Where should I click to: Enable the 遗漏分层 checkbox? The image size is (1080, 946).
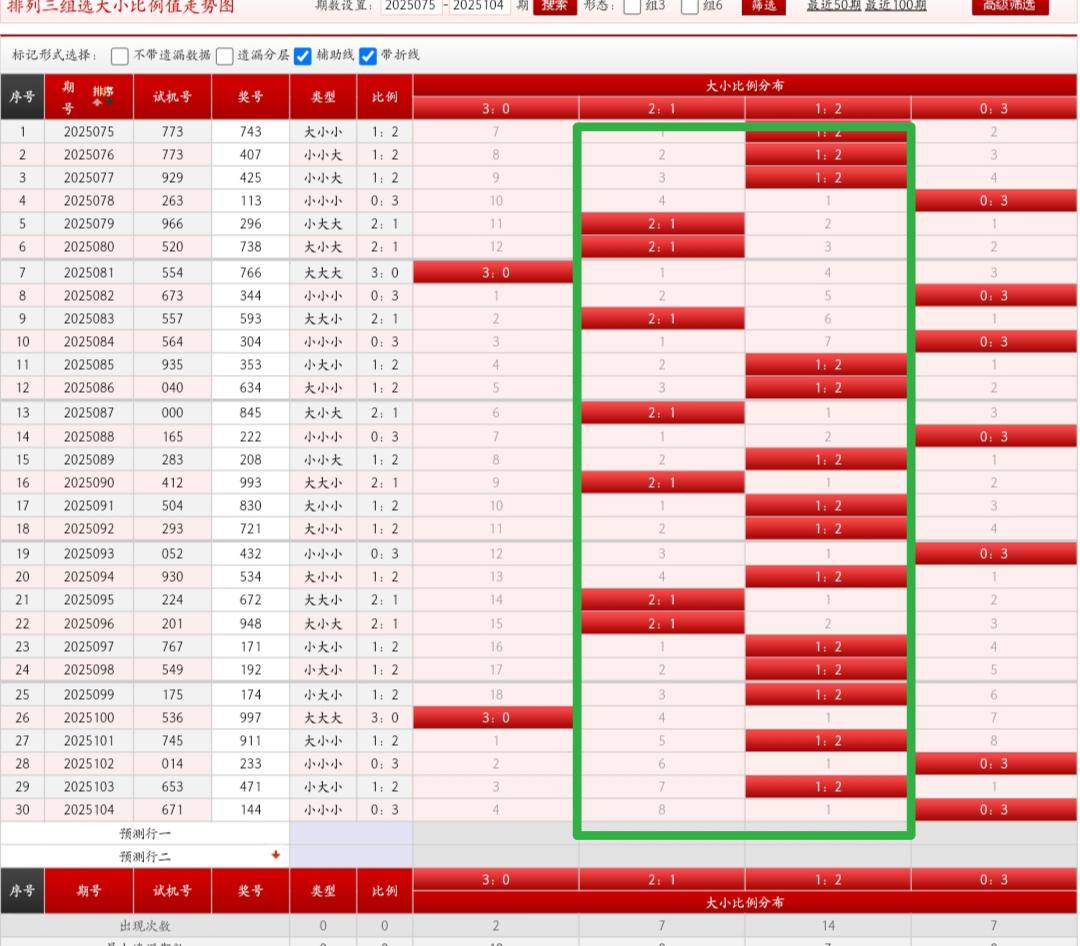pos(225,56)
